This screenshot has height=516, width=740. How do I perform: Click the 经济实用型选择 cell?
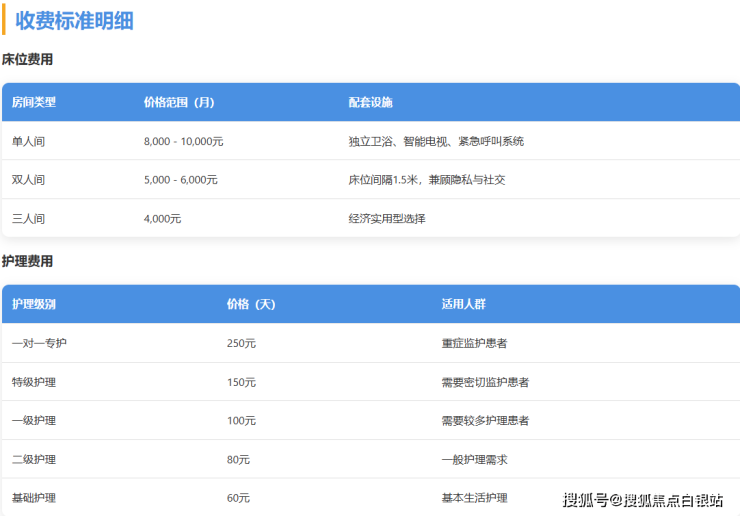pyautogui.click(x=387, y=218)
